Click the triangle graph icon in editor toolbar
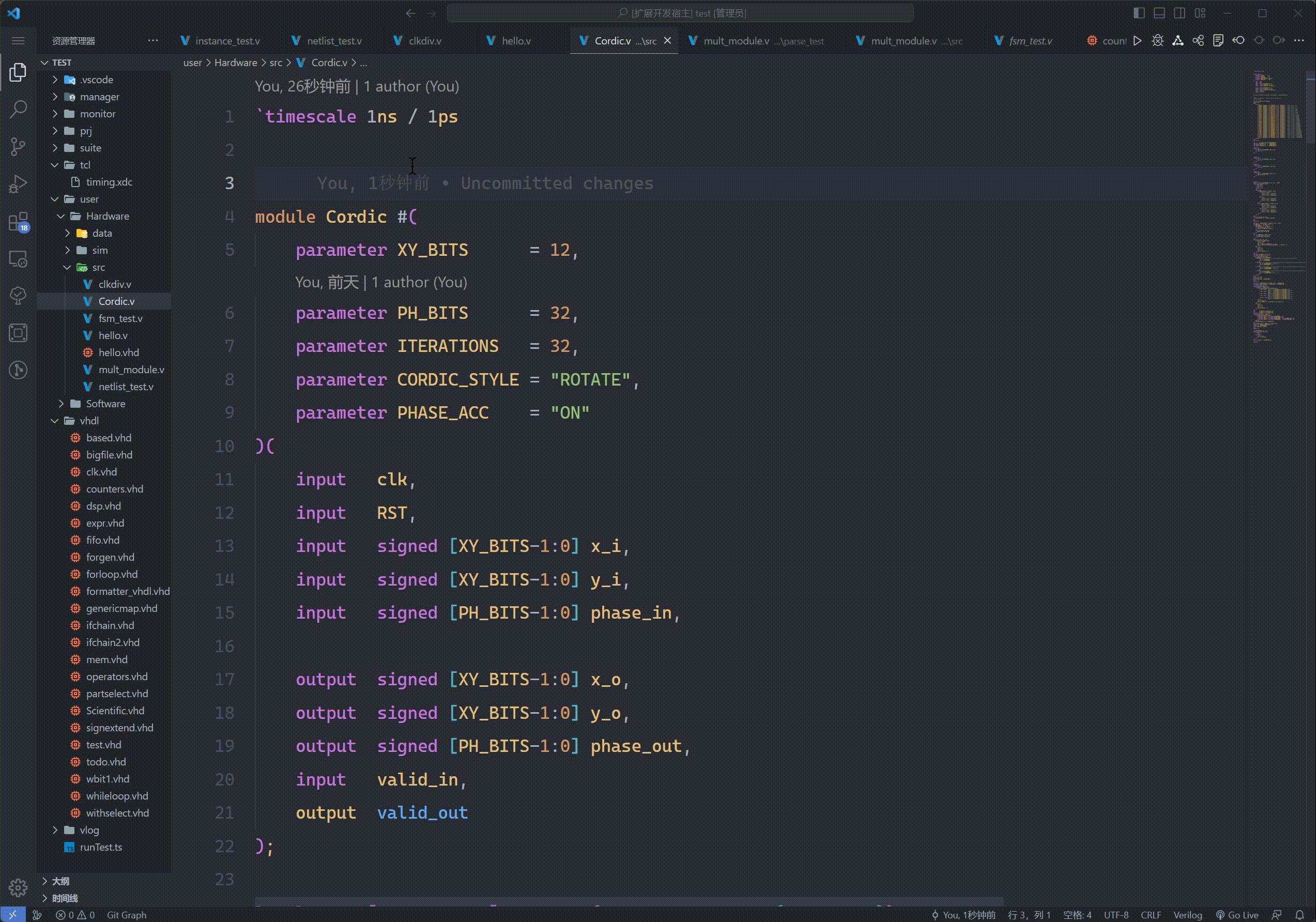 [x=1178, y=41]
